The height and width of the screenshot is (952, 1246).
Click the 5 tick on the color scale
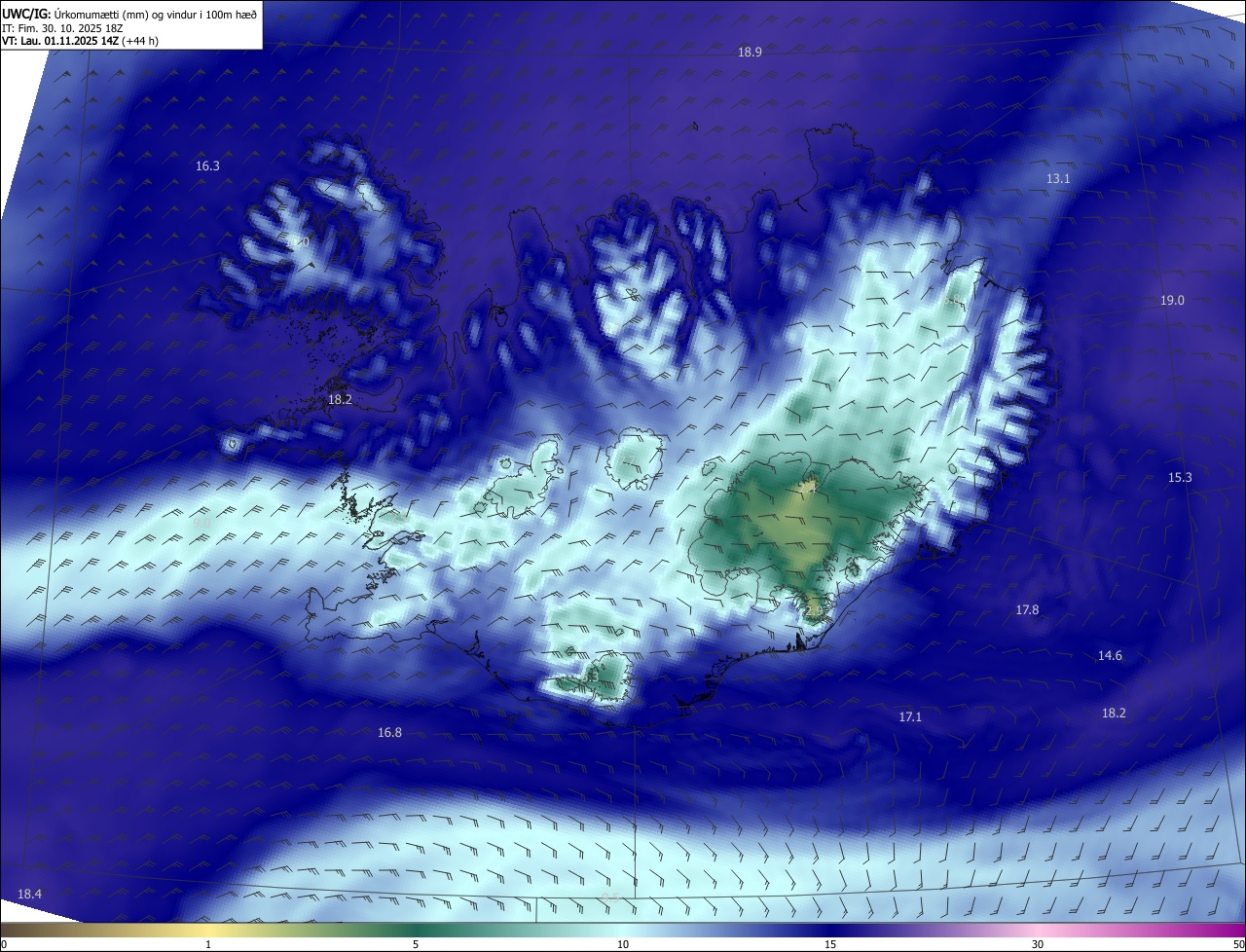coord(416,945)
